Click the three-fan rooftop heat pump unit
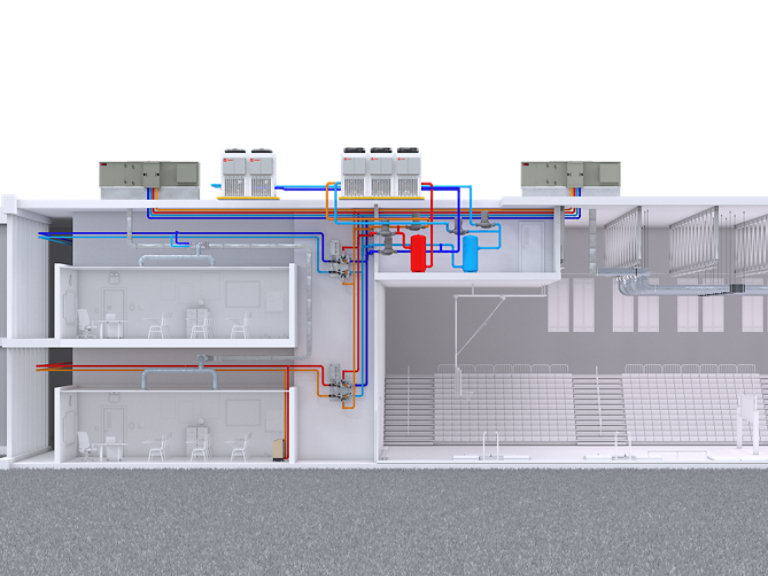Screen dimensions: 768x576 [380, 173]
